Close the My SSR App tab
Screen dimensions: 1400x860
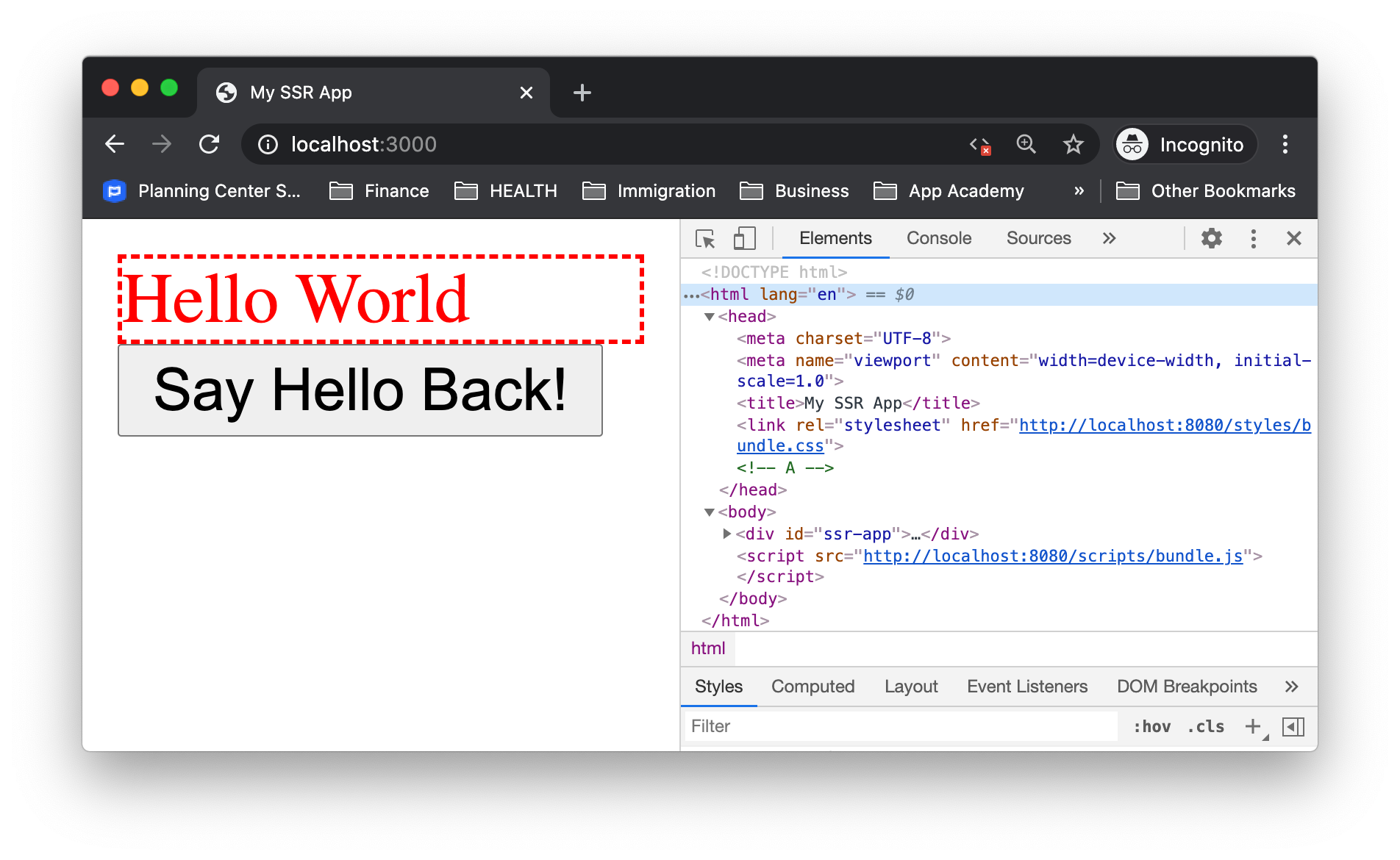coord(526,93)
